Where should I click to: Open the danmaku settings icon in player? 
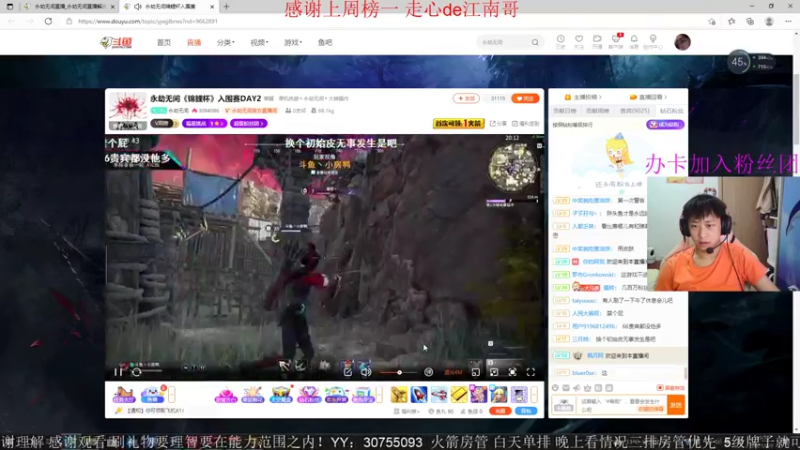[347, 372]
